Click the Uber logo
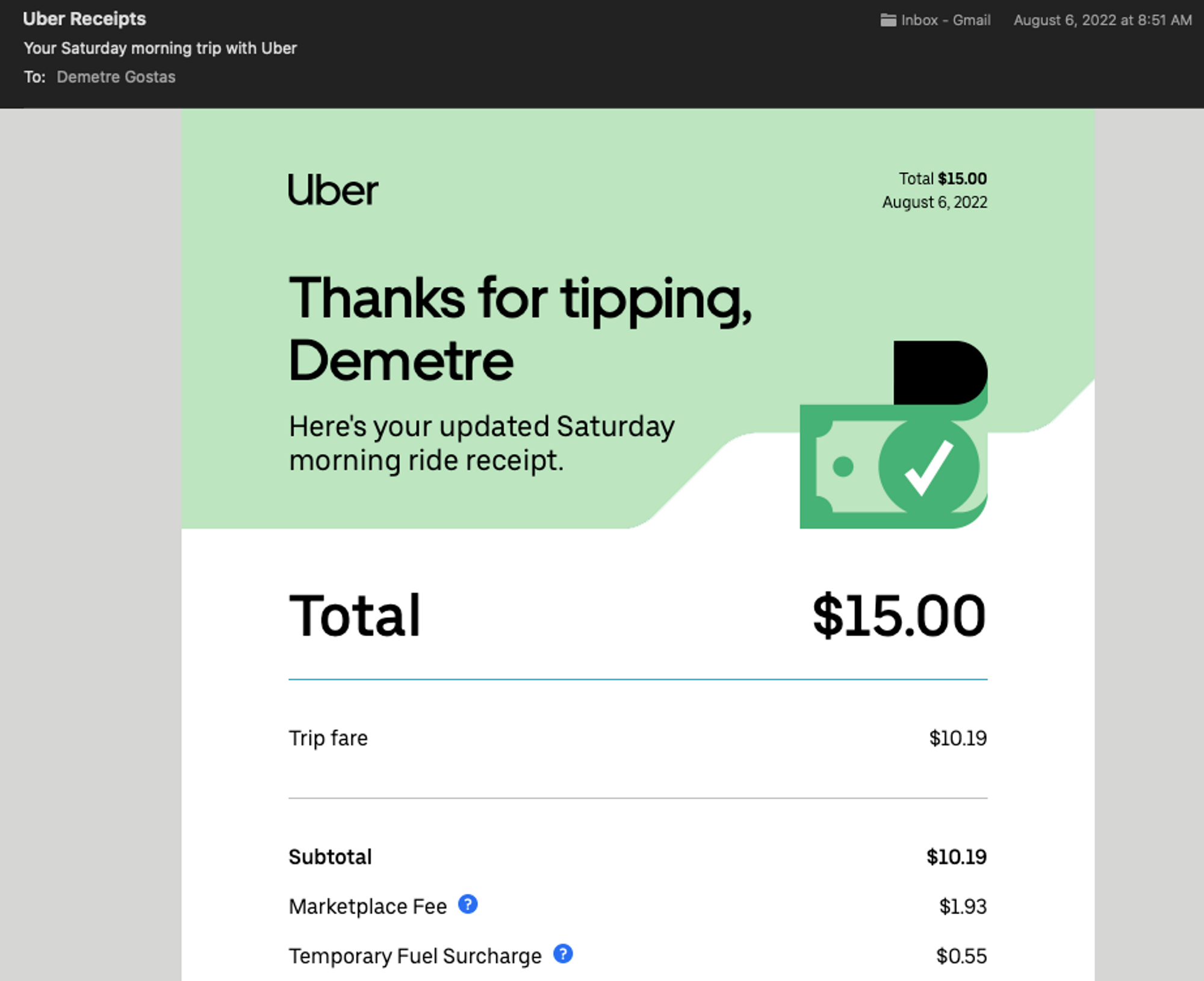The image size is (1204, 981). (x=333, y=190)
